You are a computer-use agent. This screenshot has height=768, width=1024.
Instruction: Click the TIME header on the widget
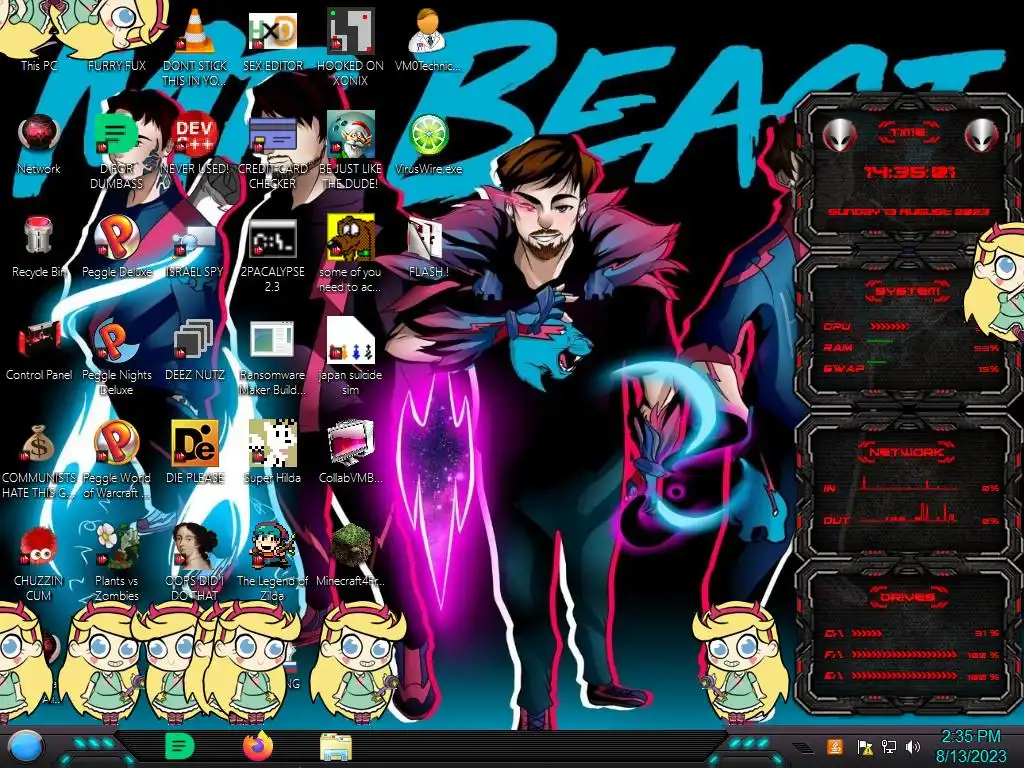908,133
